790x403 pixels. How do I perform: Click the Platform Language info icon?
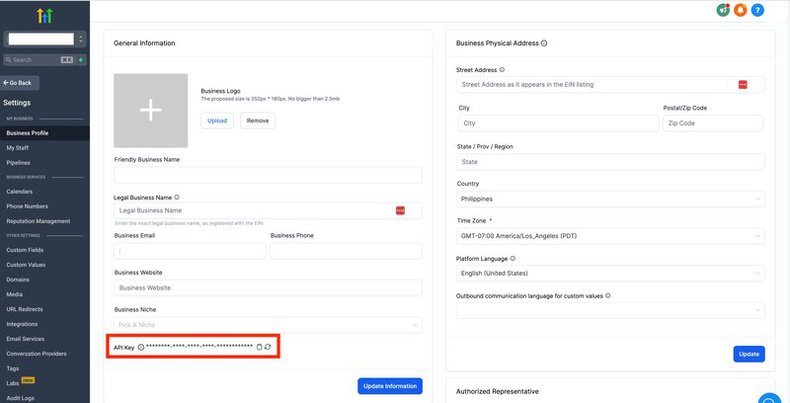[x=512, y=258]
